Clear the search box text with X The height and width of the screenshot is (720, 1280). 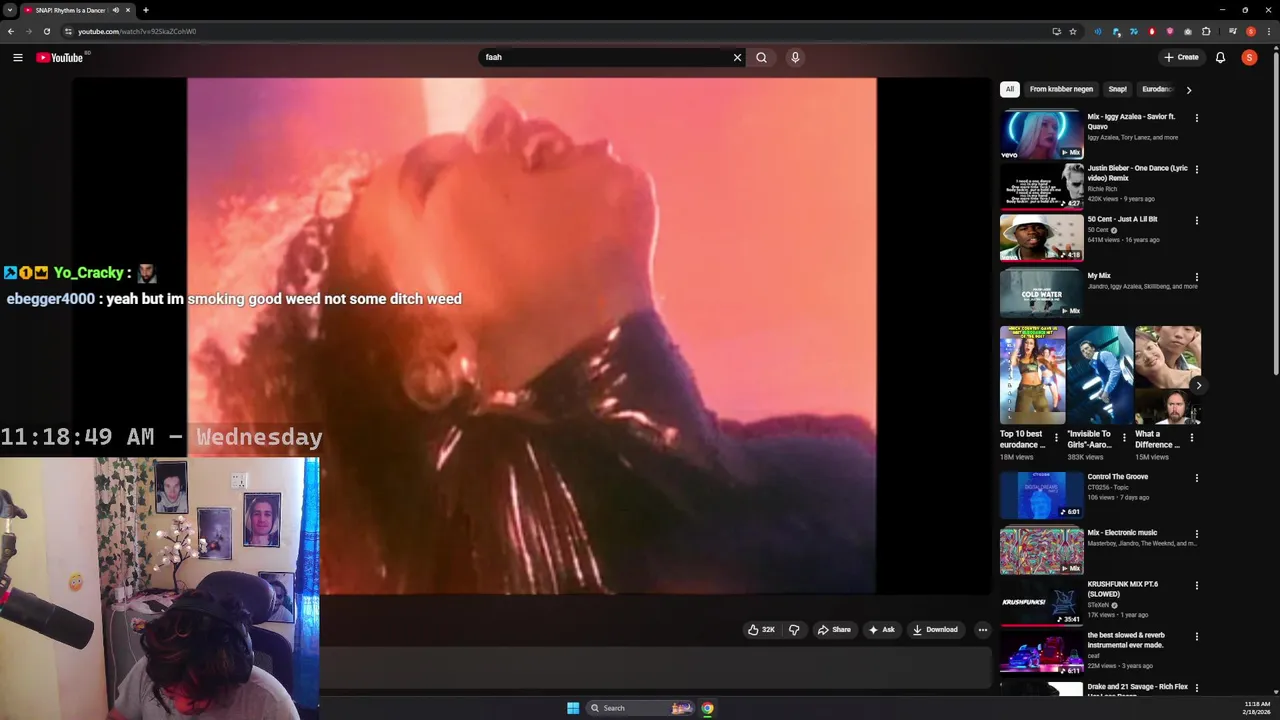pos(738,57)
